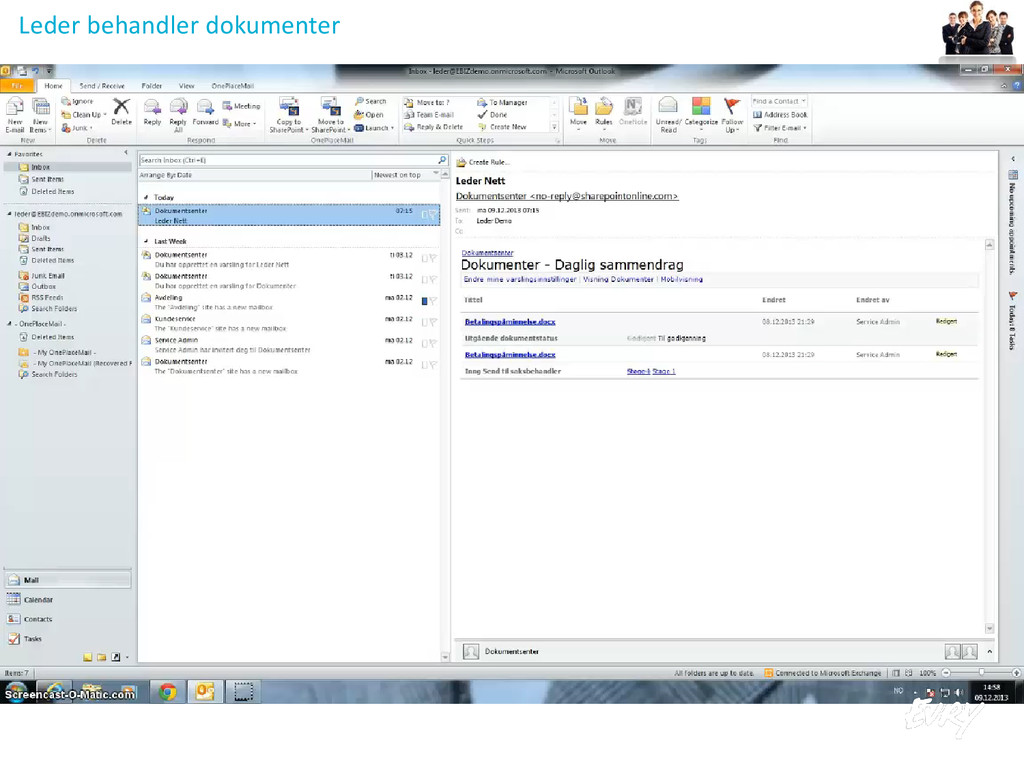The width and height of the screenshot is (1024, 768).
Task: Switch to the OnePlaceMail tab
Action: (x=232, y=86)
